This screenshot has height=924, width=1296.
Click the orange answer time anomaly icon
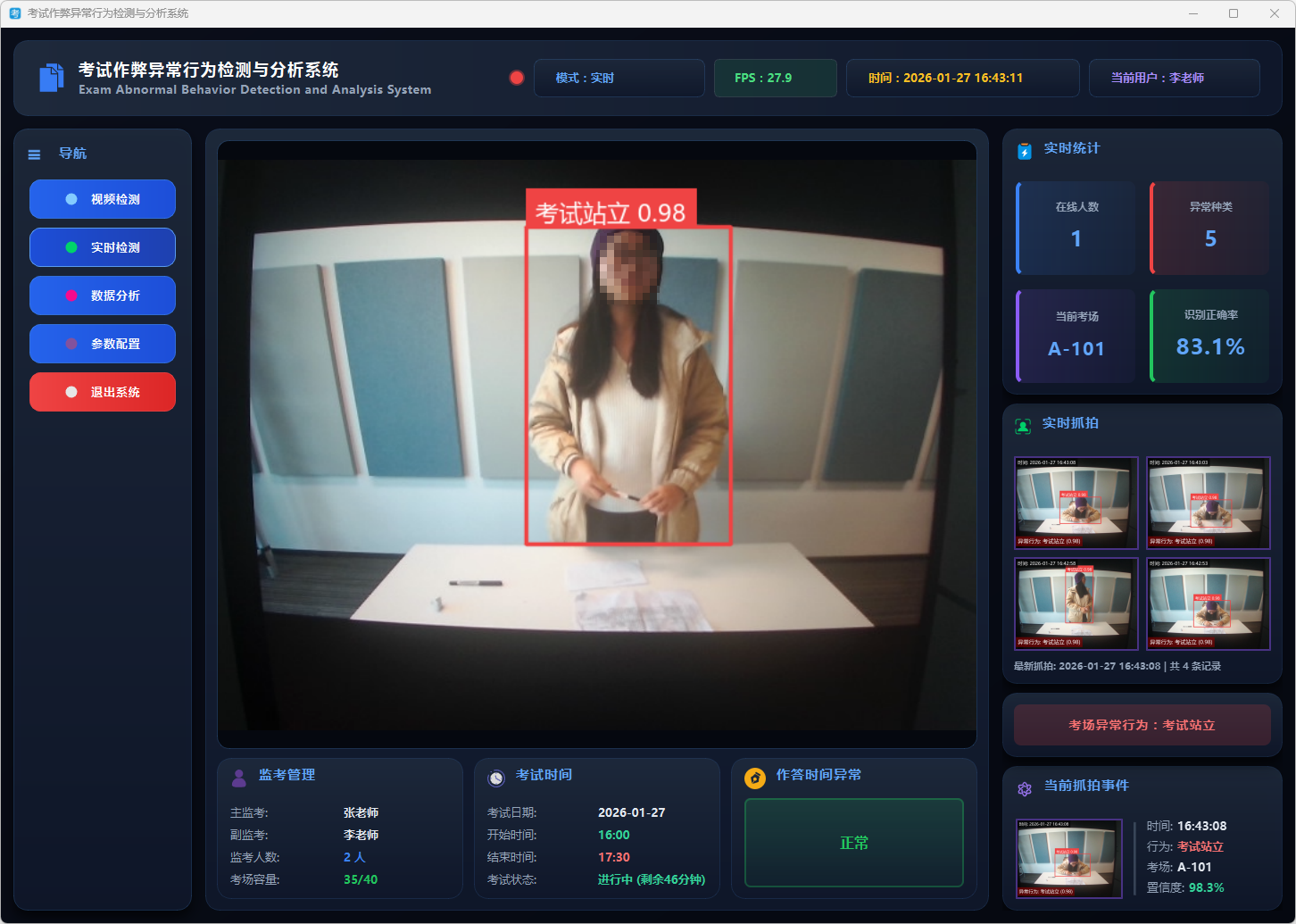(754, 778)
